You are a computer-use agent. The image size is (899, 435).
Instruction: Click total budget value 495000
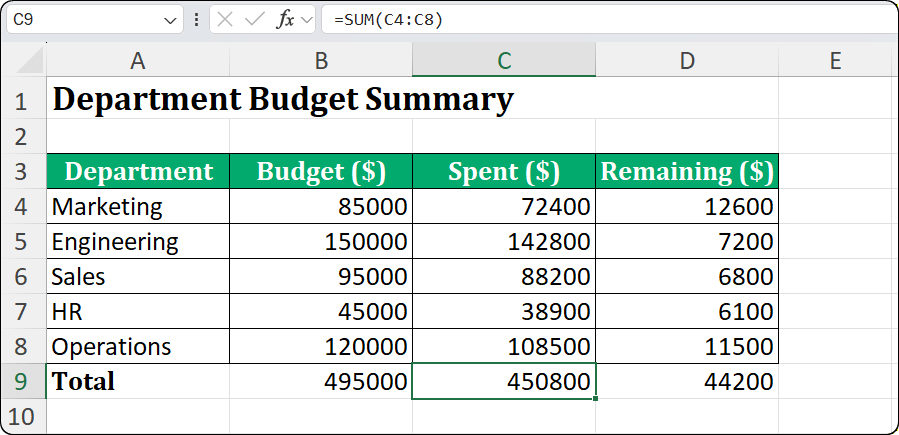[x=321, y=381]
